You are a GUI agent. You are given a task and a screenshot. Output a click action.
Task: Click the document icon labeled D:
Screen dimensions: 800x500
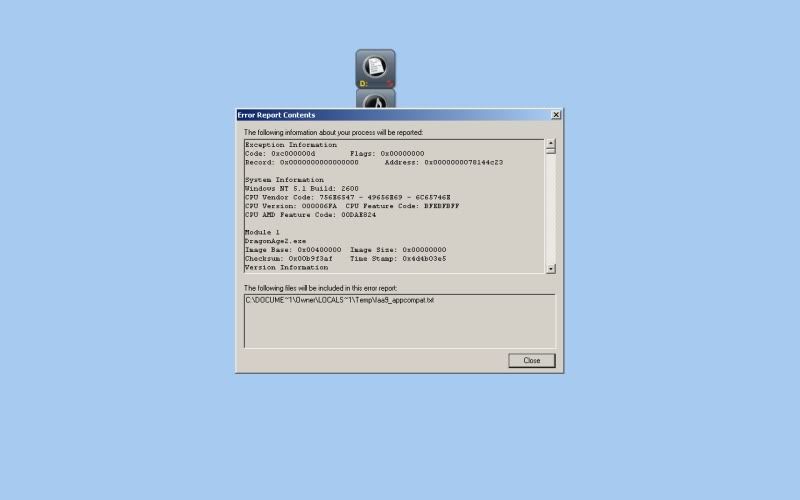tap(375, 68)
